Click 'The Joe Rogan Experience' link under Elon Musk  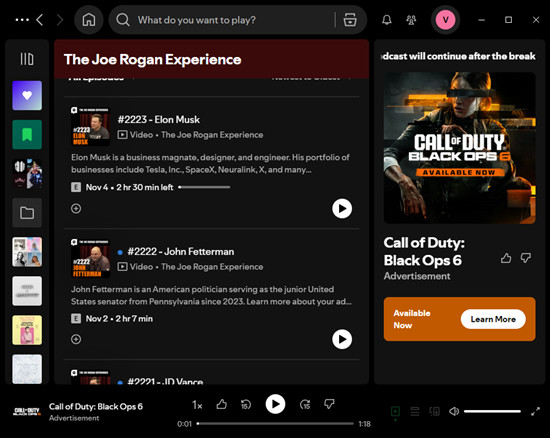212,135
